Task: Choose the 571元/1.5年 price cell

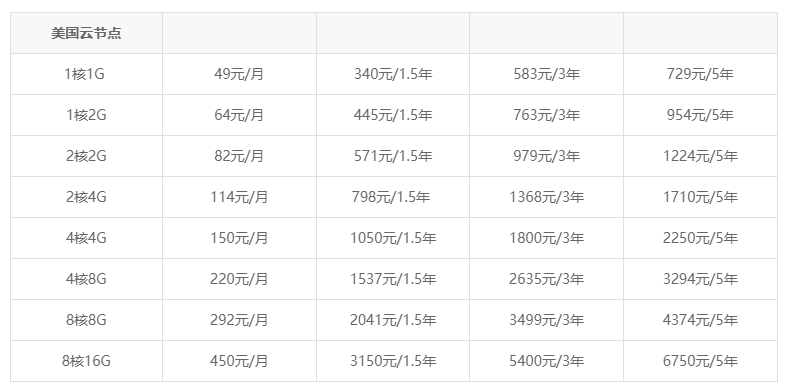Action: [393, 156]
